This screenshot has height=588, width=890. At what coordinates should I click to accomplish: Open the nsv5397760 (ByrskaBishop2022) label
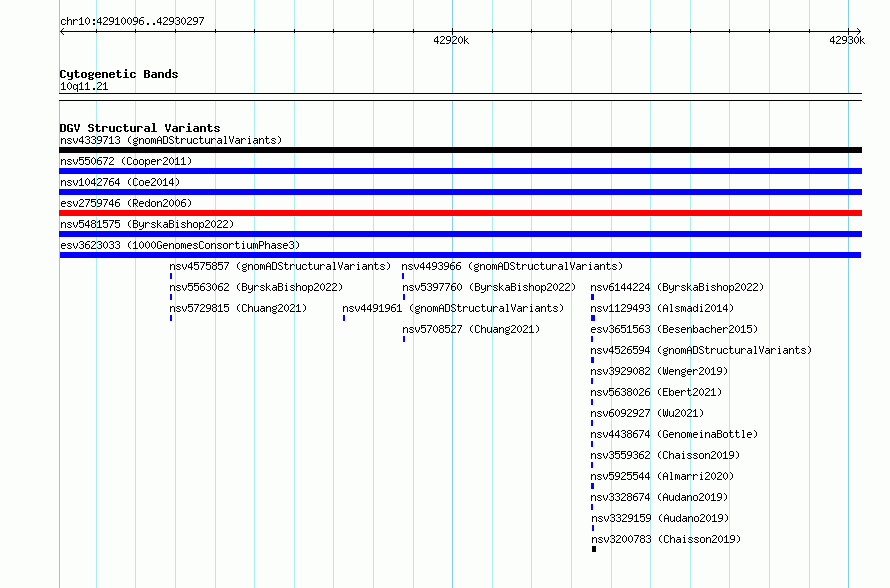(x=489, y=287)
